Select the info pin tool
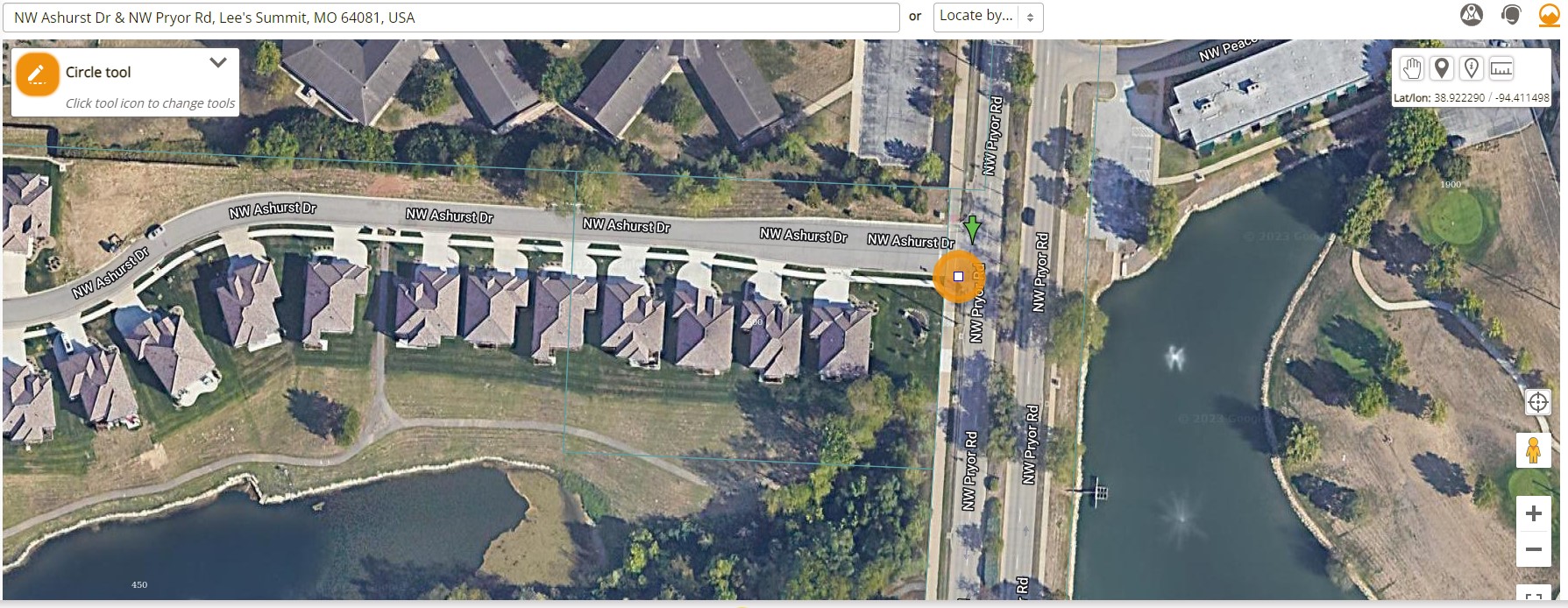 (x=1472, y=68)
